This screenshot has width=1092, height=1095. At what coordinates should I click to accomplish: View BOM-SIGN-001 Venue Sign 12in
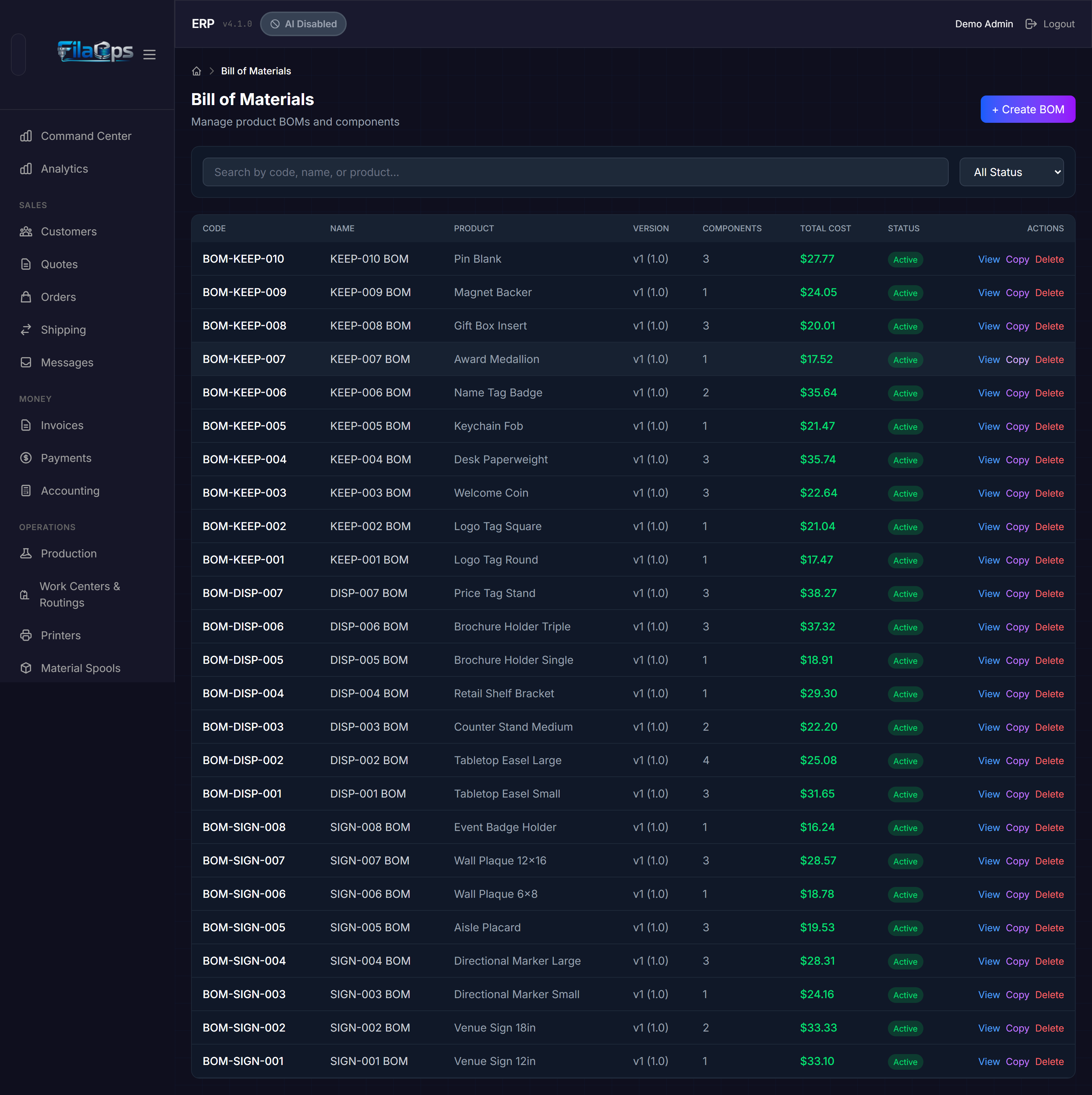pyautogui.click(x=988, y=1062)
